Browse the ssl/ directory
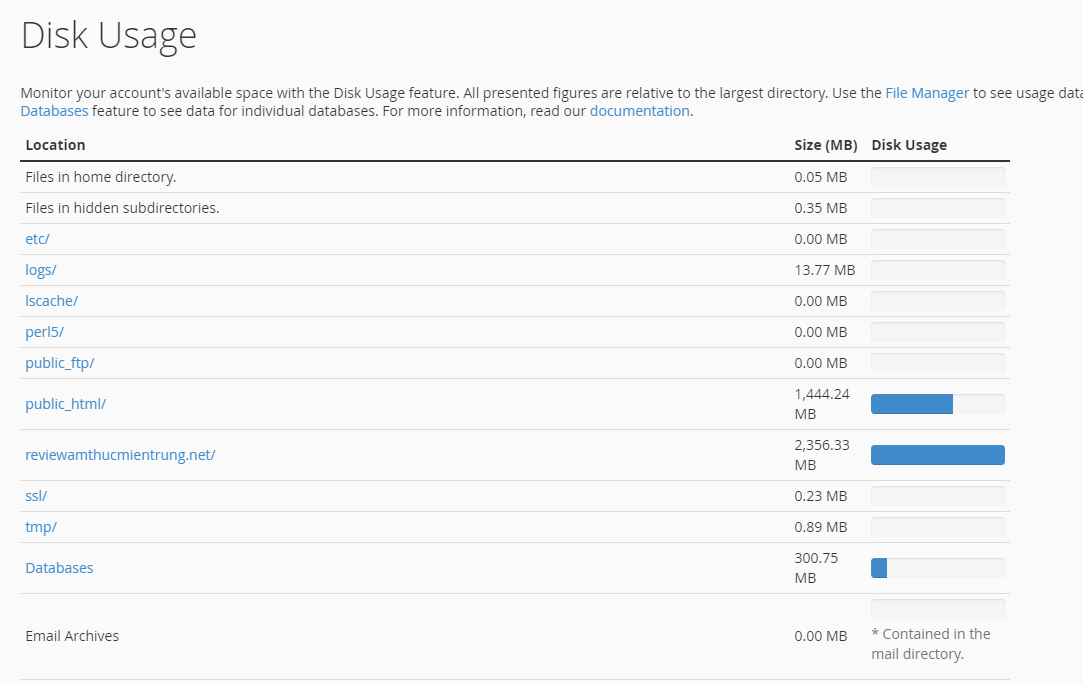The height and width of the screenshot is (684, 1083). (x=36, y=496)
